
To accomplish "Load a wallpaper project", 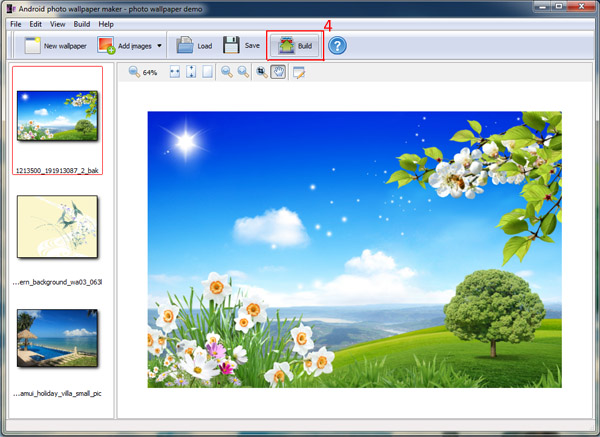I will [x=194, y=46].
